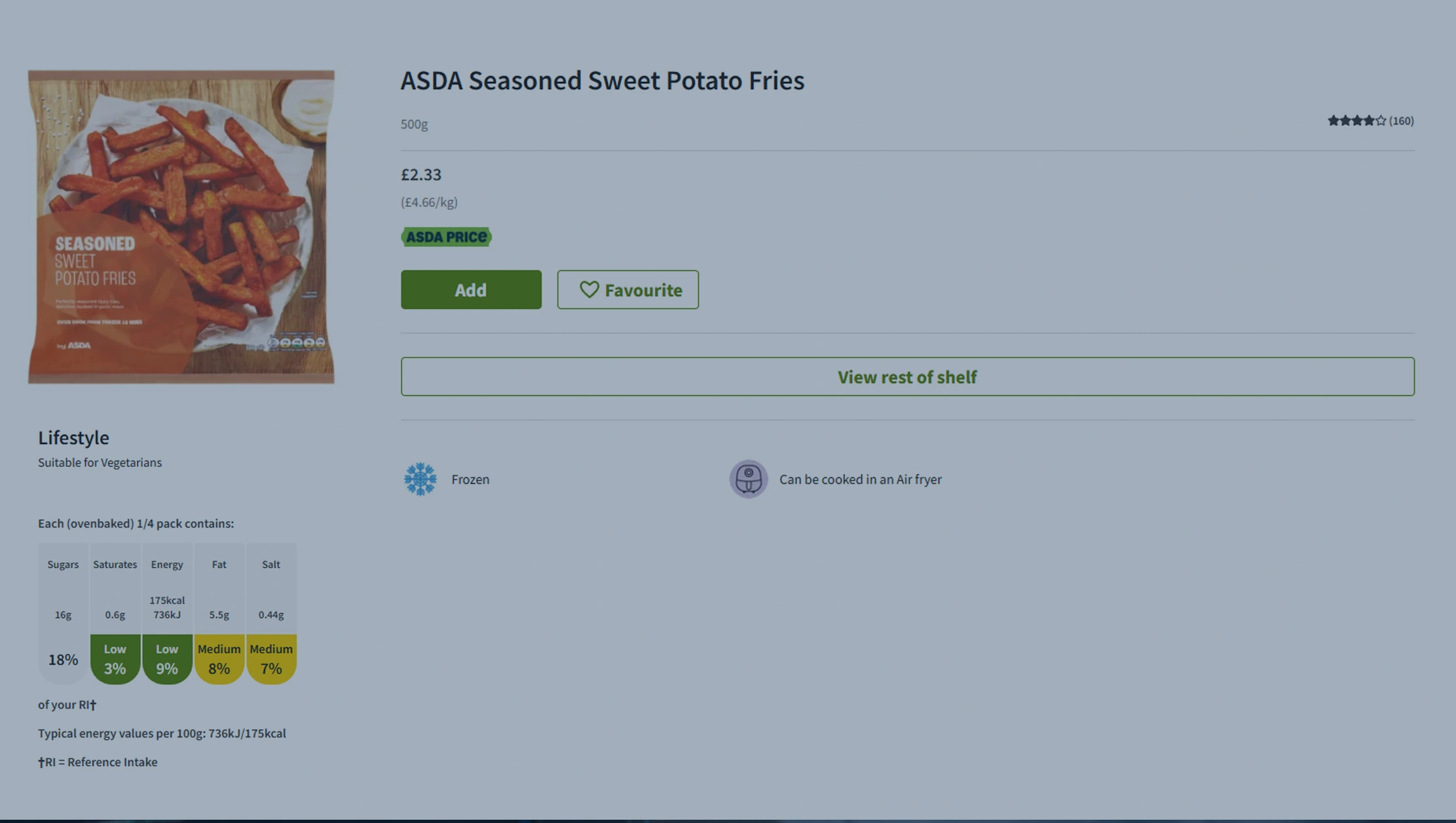The image size is (1456, 823).
Task: Click the heart icon inside Favourite button
Action: tap(589, 289)
